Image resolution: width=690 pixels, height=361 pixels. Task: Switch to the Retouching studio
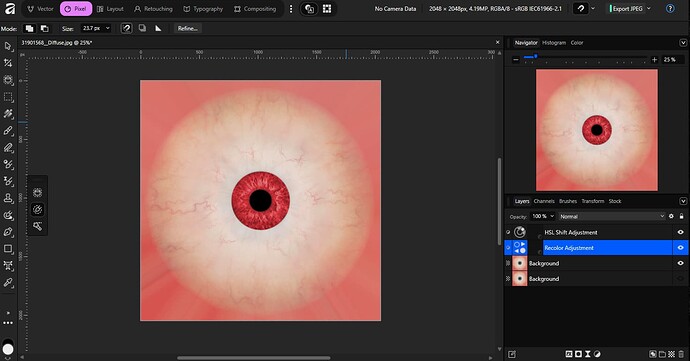click(x=153, y=9)
